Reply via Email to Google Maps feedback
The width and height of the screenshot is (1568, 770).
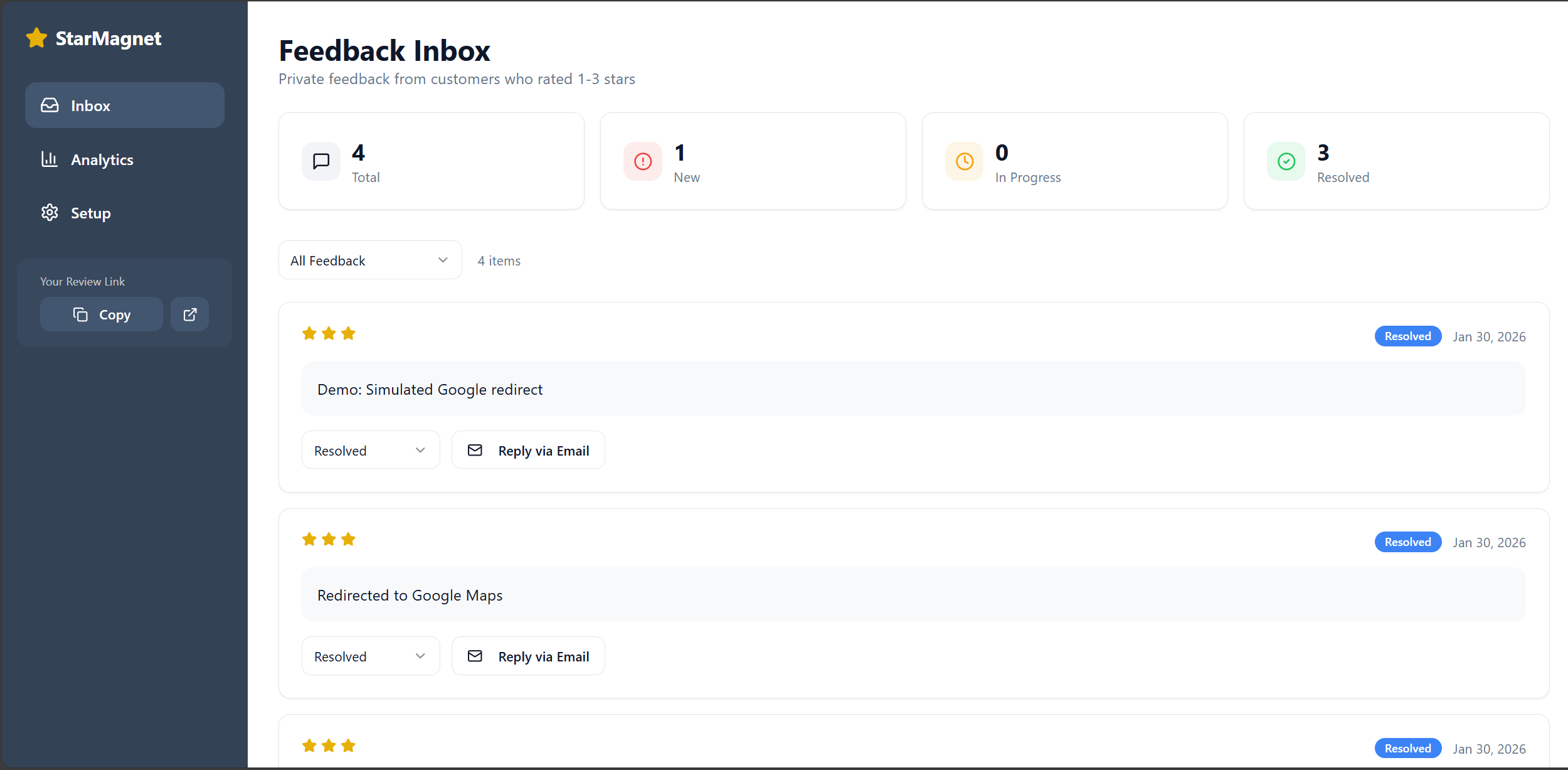point(528,656)
